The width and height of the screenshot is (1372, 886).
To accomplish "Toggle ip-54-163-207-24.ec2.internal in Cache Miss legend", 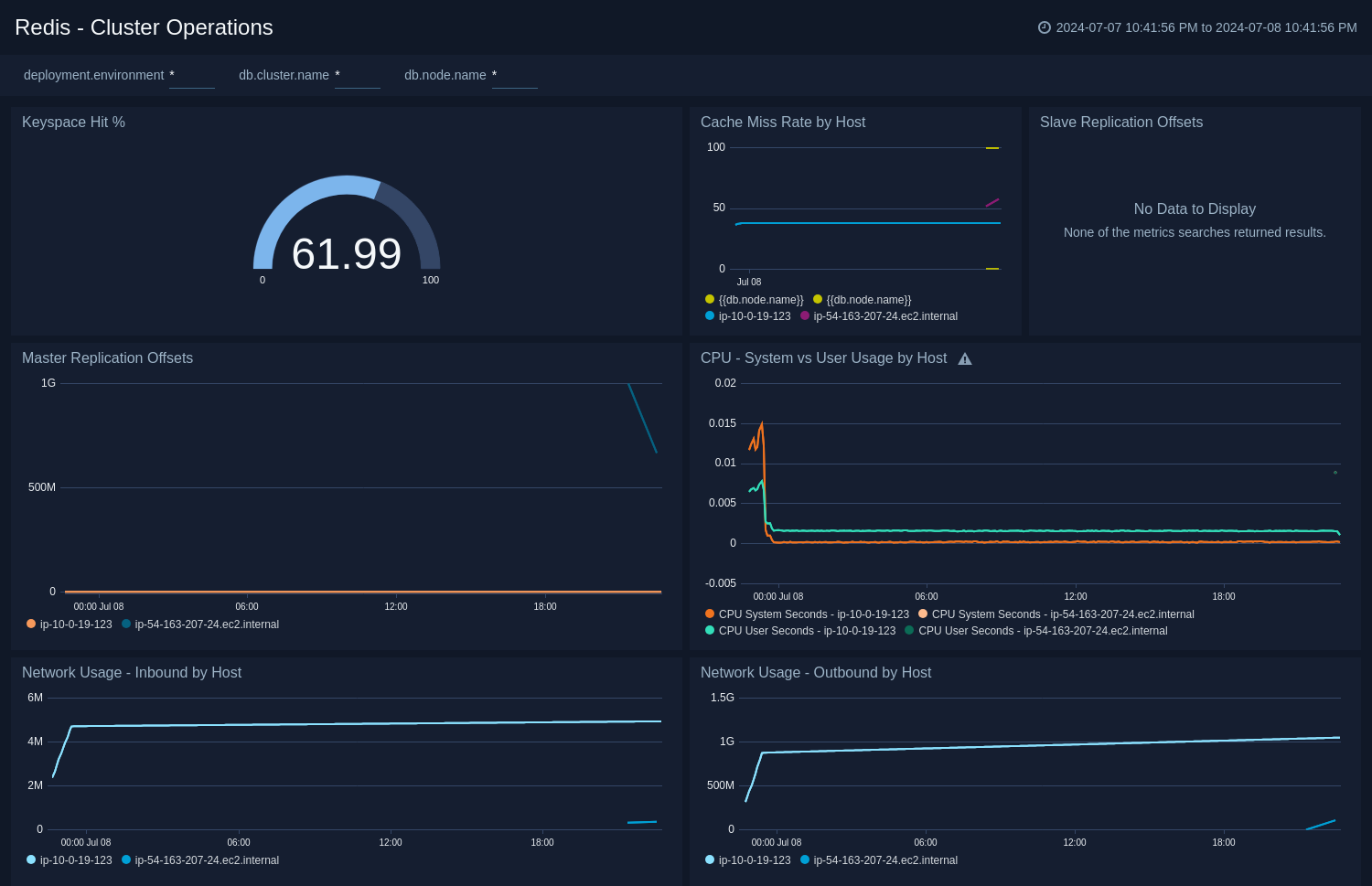I will (x=879, y=316).
